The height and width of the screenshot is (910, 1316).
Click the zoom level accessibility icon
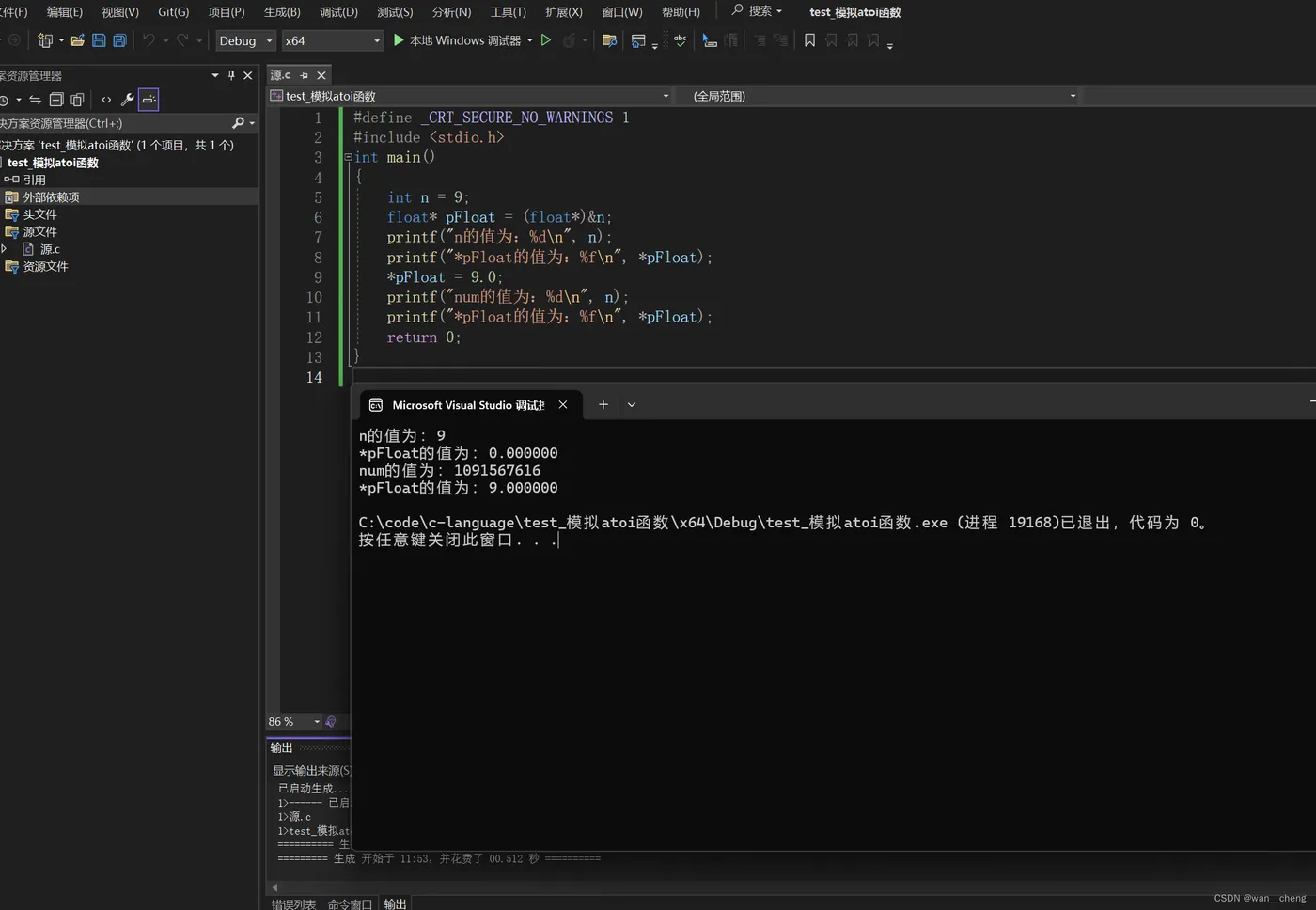coord(331,722)
